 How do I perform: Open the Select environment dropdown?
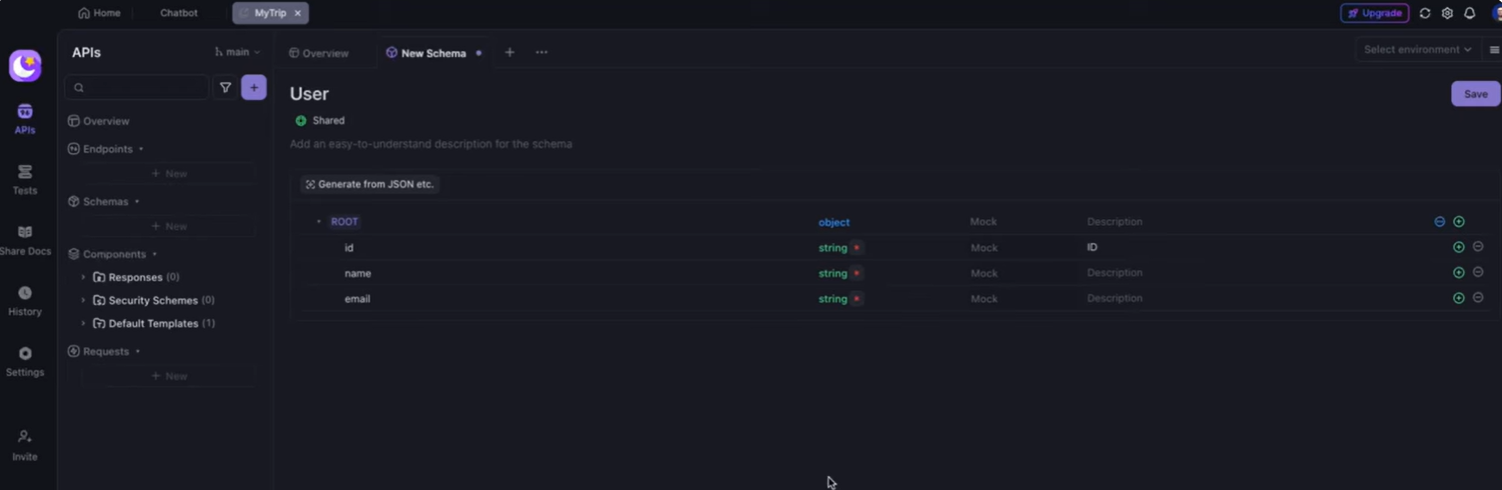pyautogui.click(x=1417, y=49)
